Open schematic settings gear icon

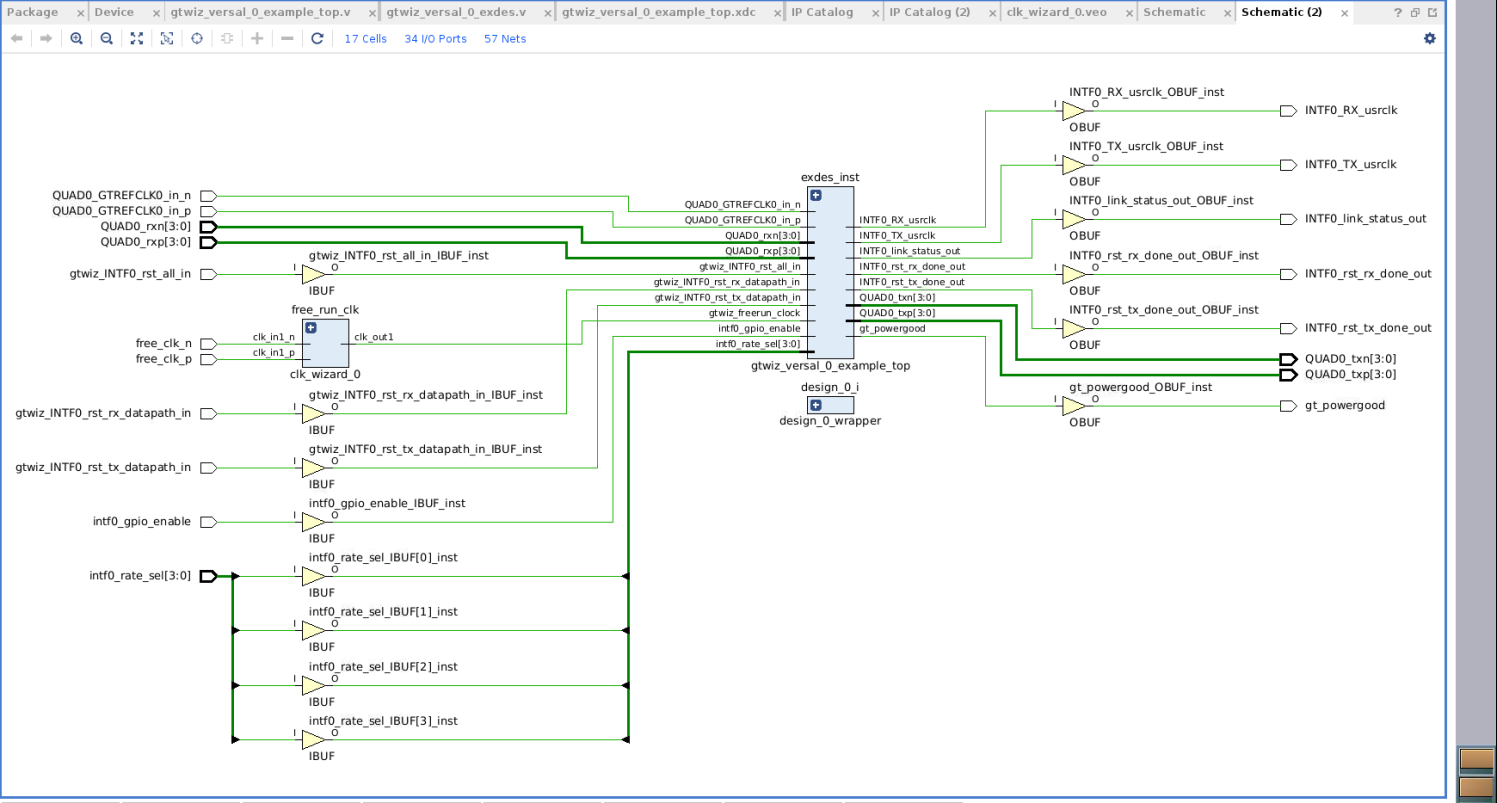click(x=1429, y=38)
